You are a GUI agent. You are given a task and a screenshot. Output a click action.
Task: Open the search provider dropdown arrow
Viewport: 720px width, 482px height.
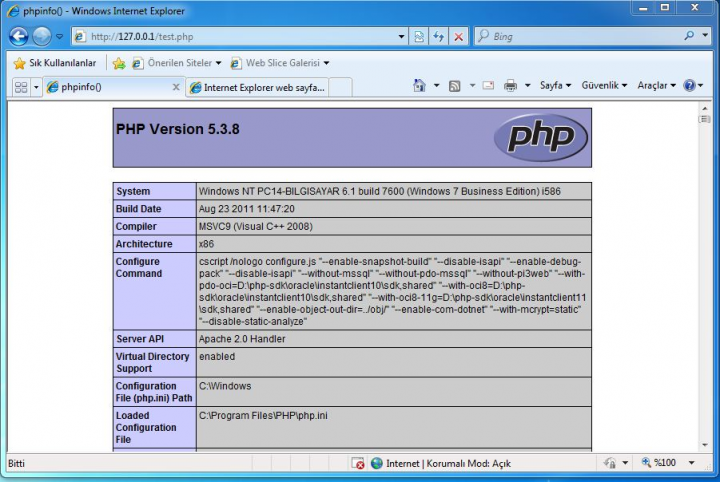click(705, 36)
